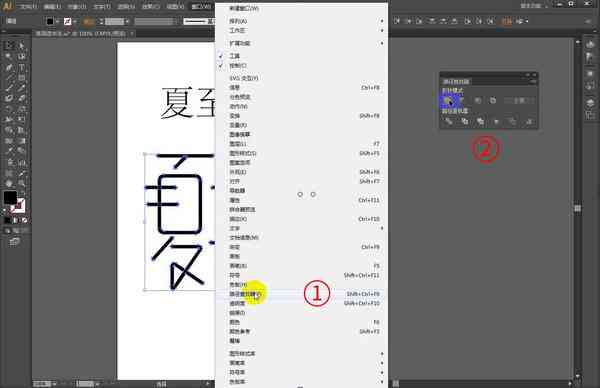Open the 编辑 (Edit) menu in menu bar
Screen dimensions: 600x388
[x=52, y=7]
